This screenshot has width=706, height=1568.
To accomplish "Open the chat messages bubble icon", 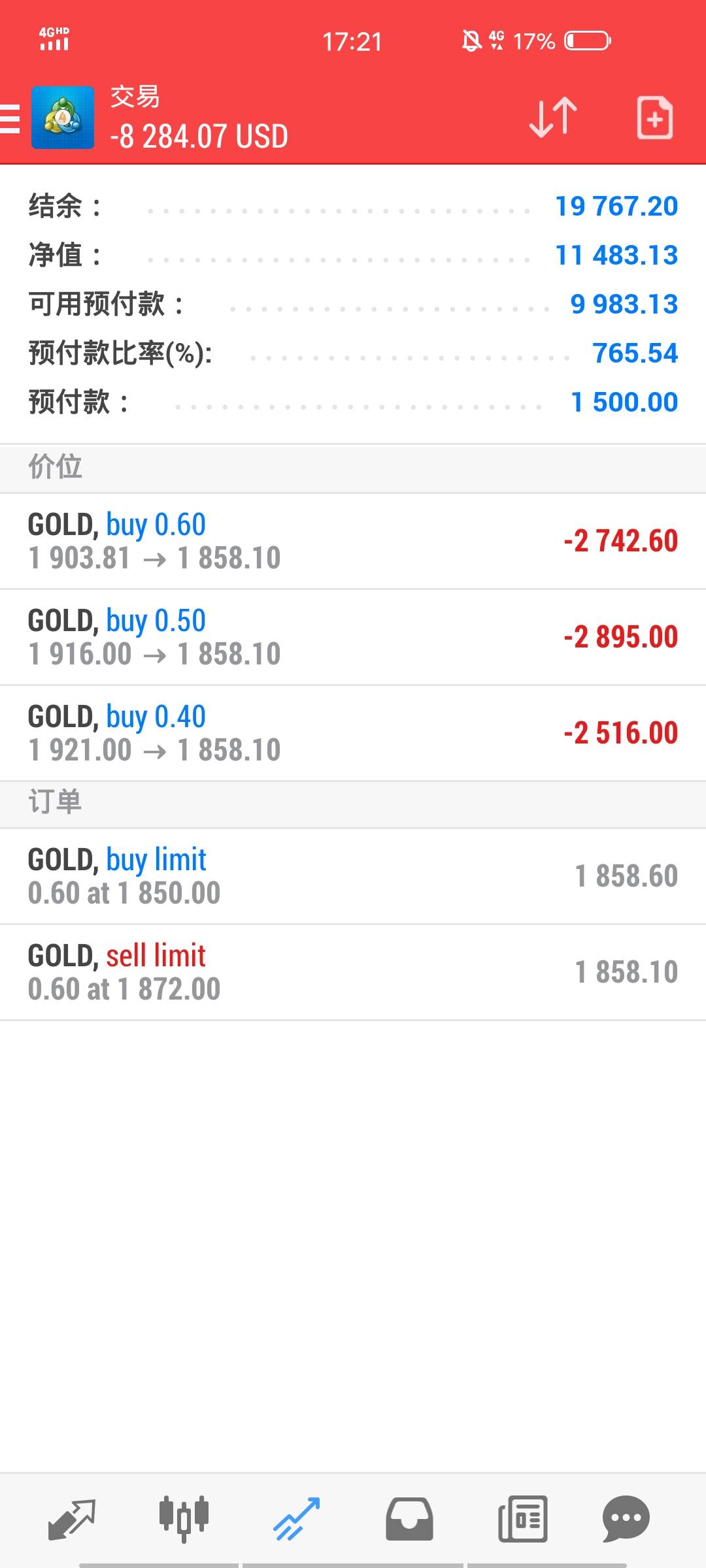I will (626, 1518).
